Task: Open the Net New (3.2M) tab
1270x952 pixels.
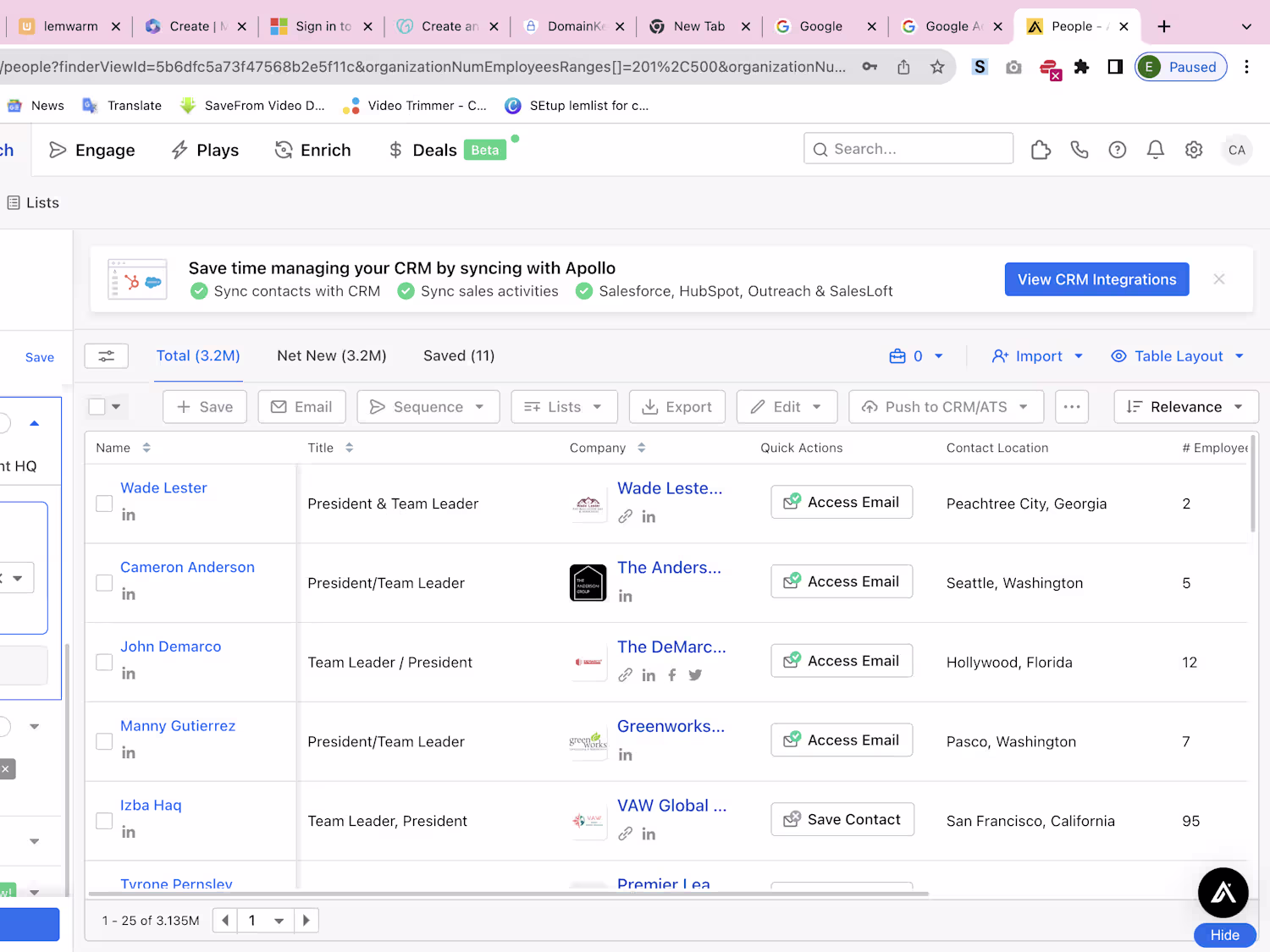Action: pos(332,356)
